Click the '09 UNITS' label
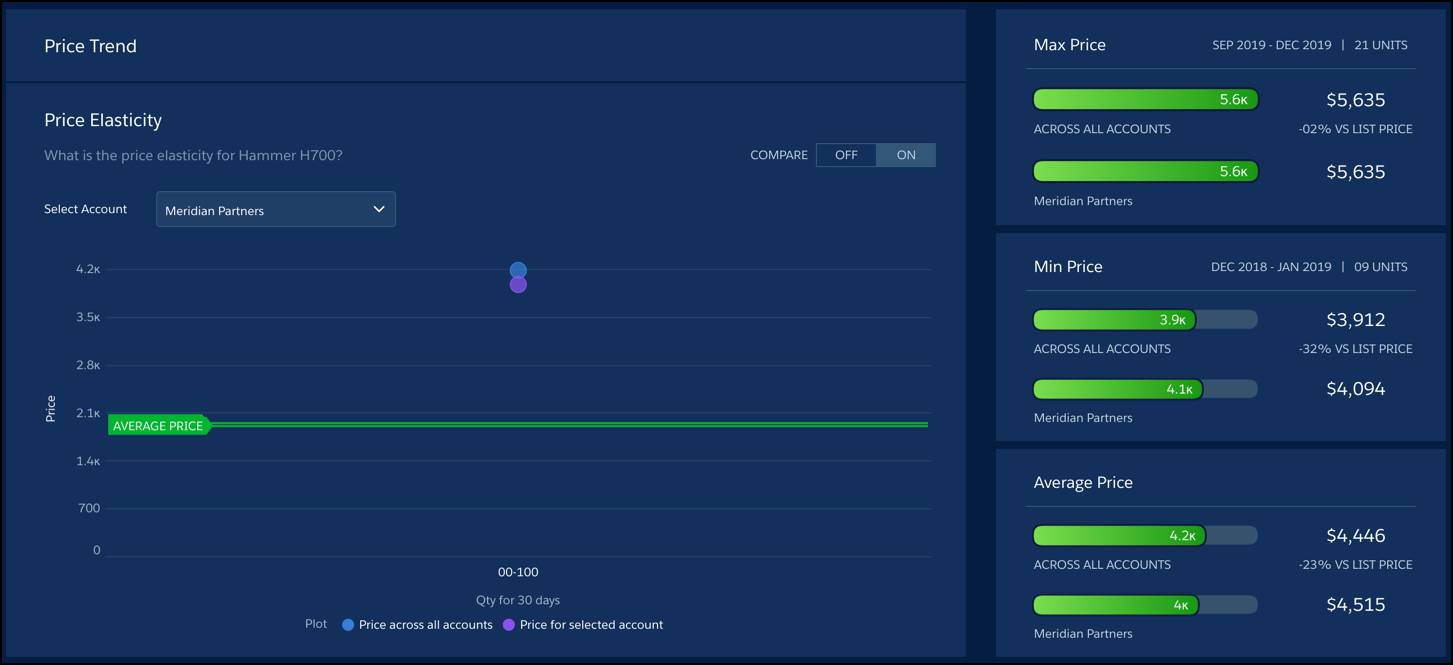1453x665 pixels. tap(1381, 267)
